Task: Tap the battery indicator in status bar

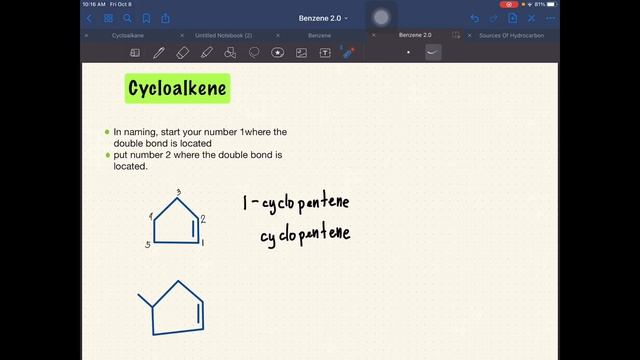Action: coord(551,4)
